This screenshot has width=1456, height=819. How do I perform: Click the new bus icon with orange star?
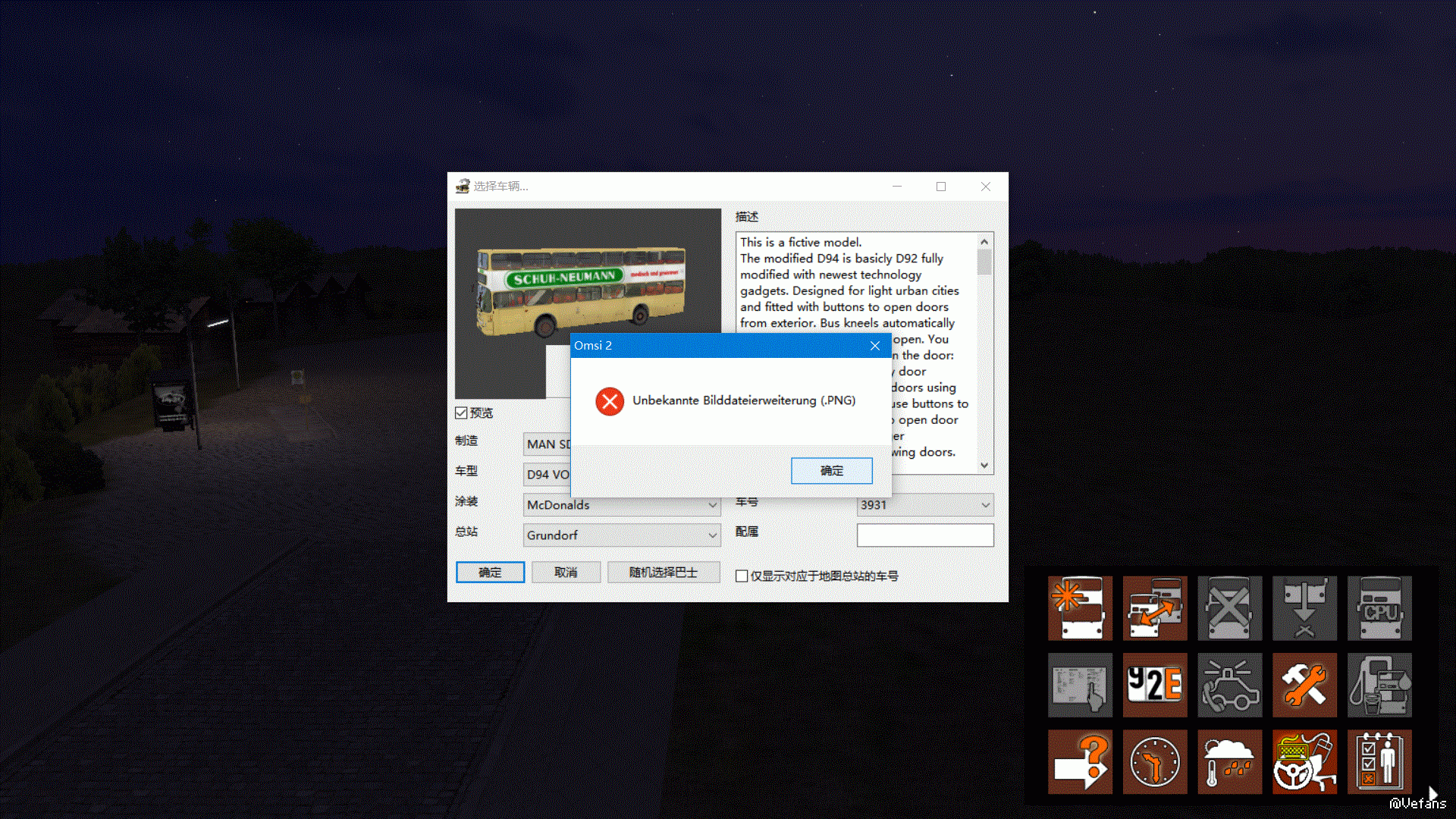(1080, 607)
